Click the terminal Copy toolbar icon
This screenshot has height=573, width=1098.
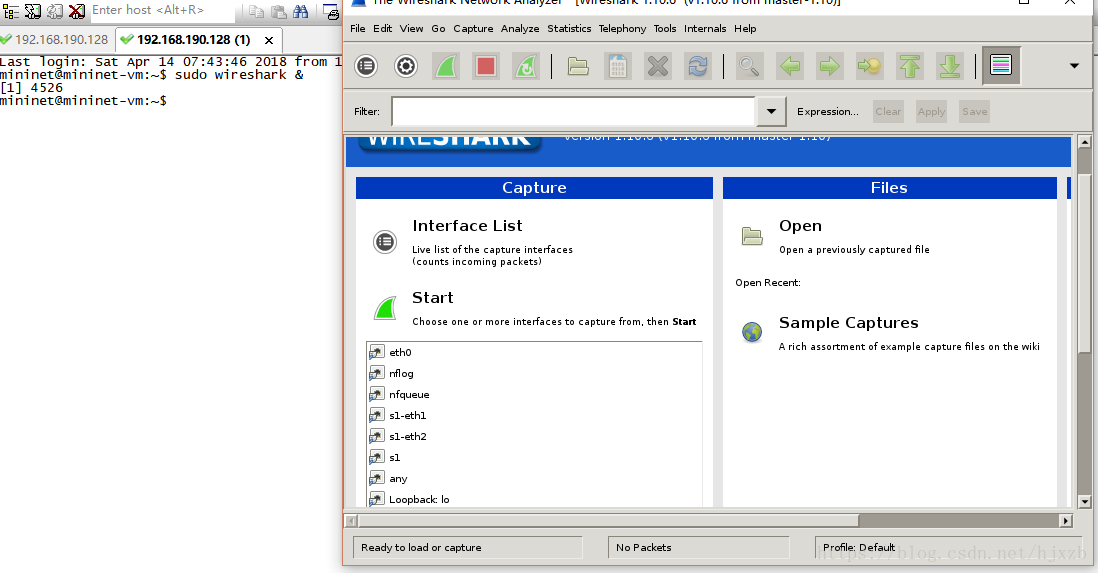click(x=256, y=11)
